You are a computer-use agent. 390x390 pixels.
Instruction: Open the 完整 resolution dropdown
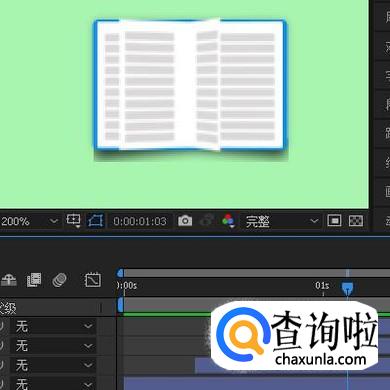(281, 221)
